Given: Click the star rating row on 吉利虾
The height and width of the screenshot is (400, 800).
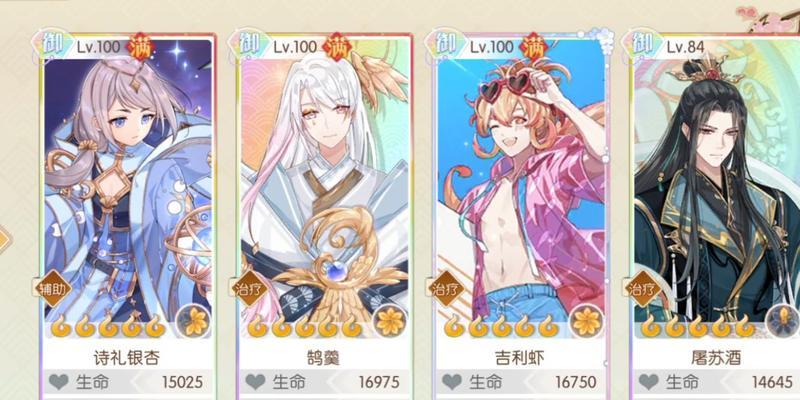Looking at the screenshot, I should point(502,326).
